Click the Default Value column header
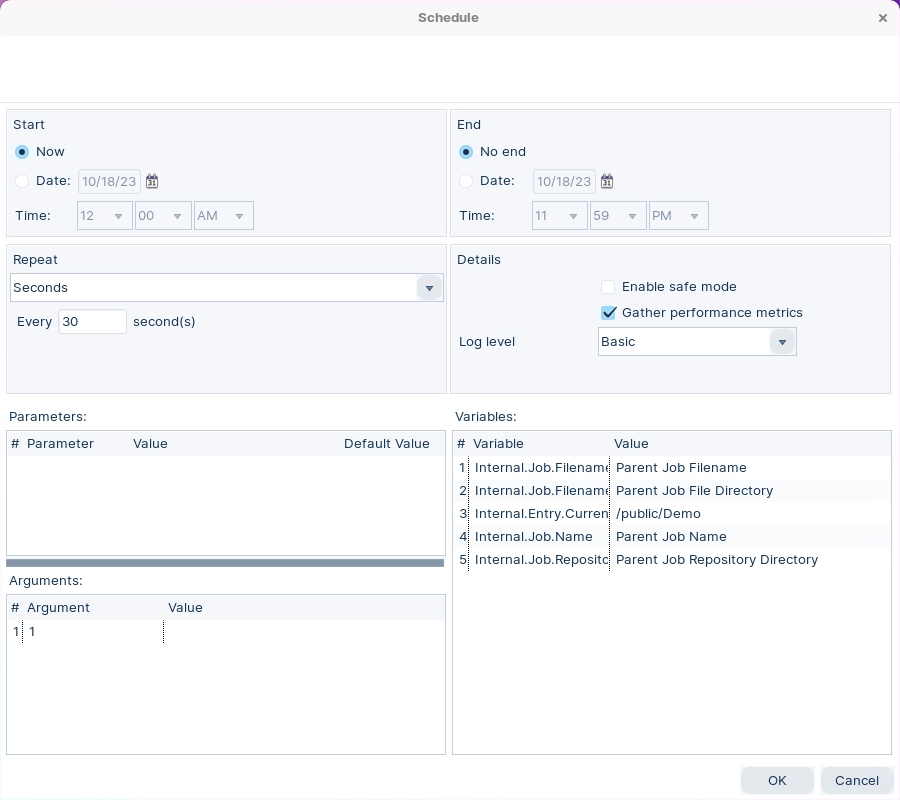 coord(386,444)
